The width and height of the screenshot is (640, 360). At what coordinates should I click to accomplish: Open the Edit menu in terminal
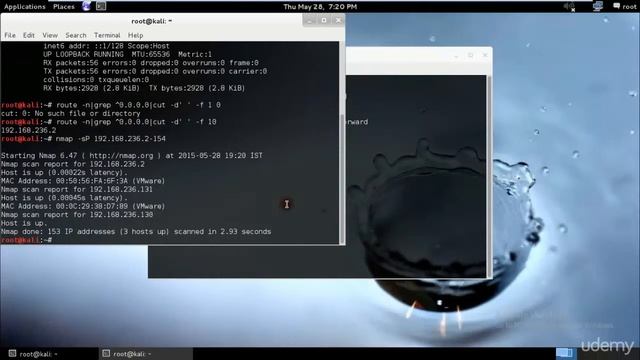(29, 35)
